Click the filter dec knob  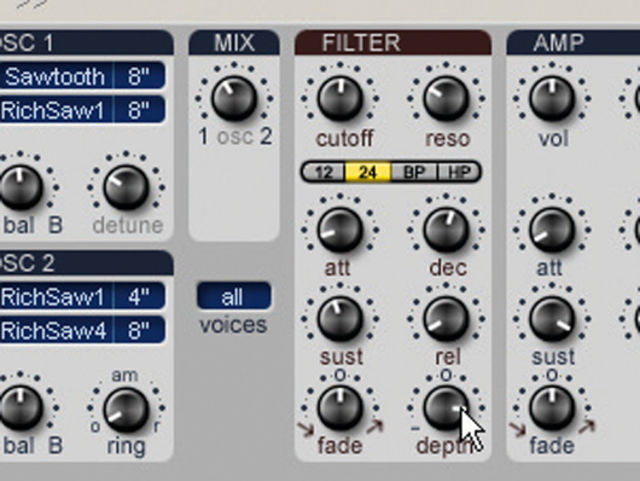point(446,229)
